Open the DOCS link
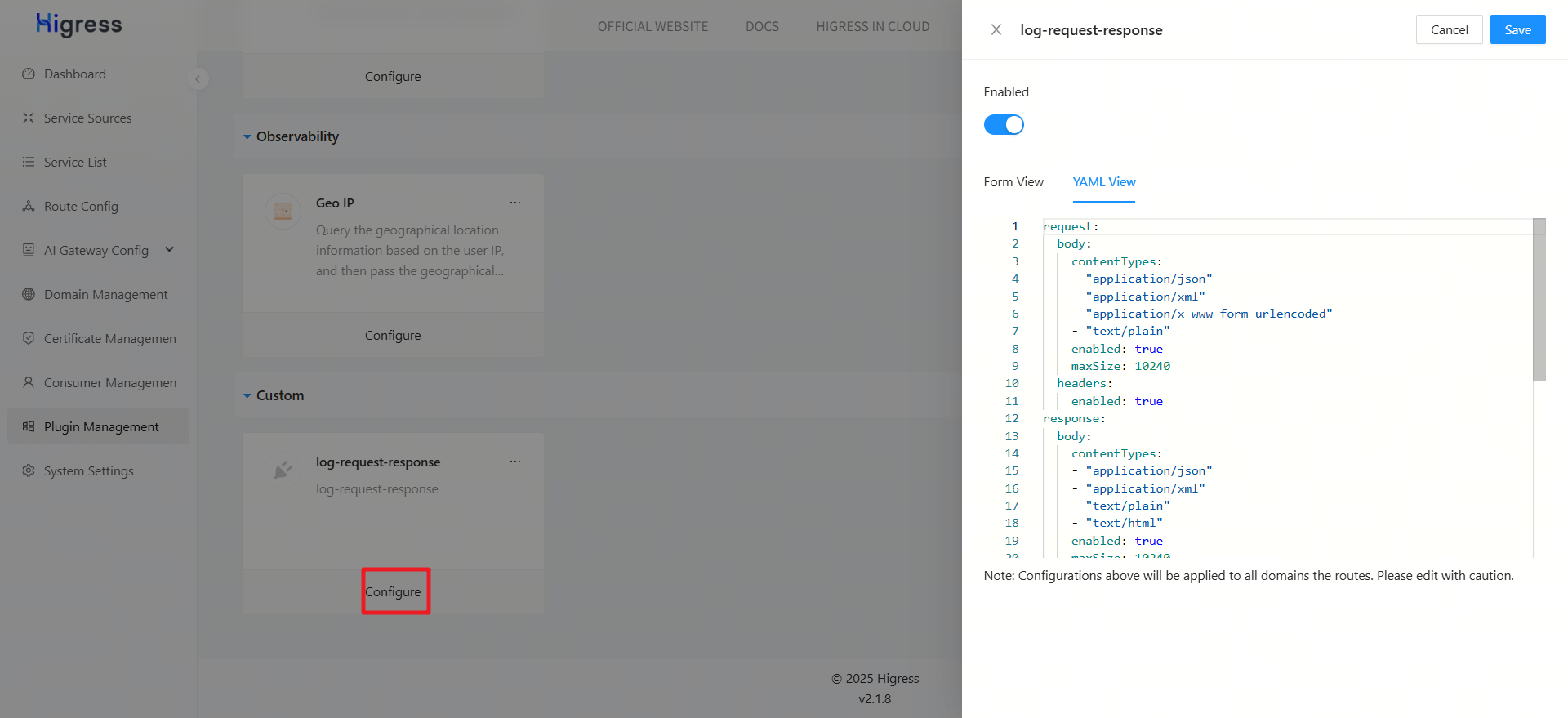 (x=762, y=26)
